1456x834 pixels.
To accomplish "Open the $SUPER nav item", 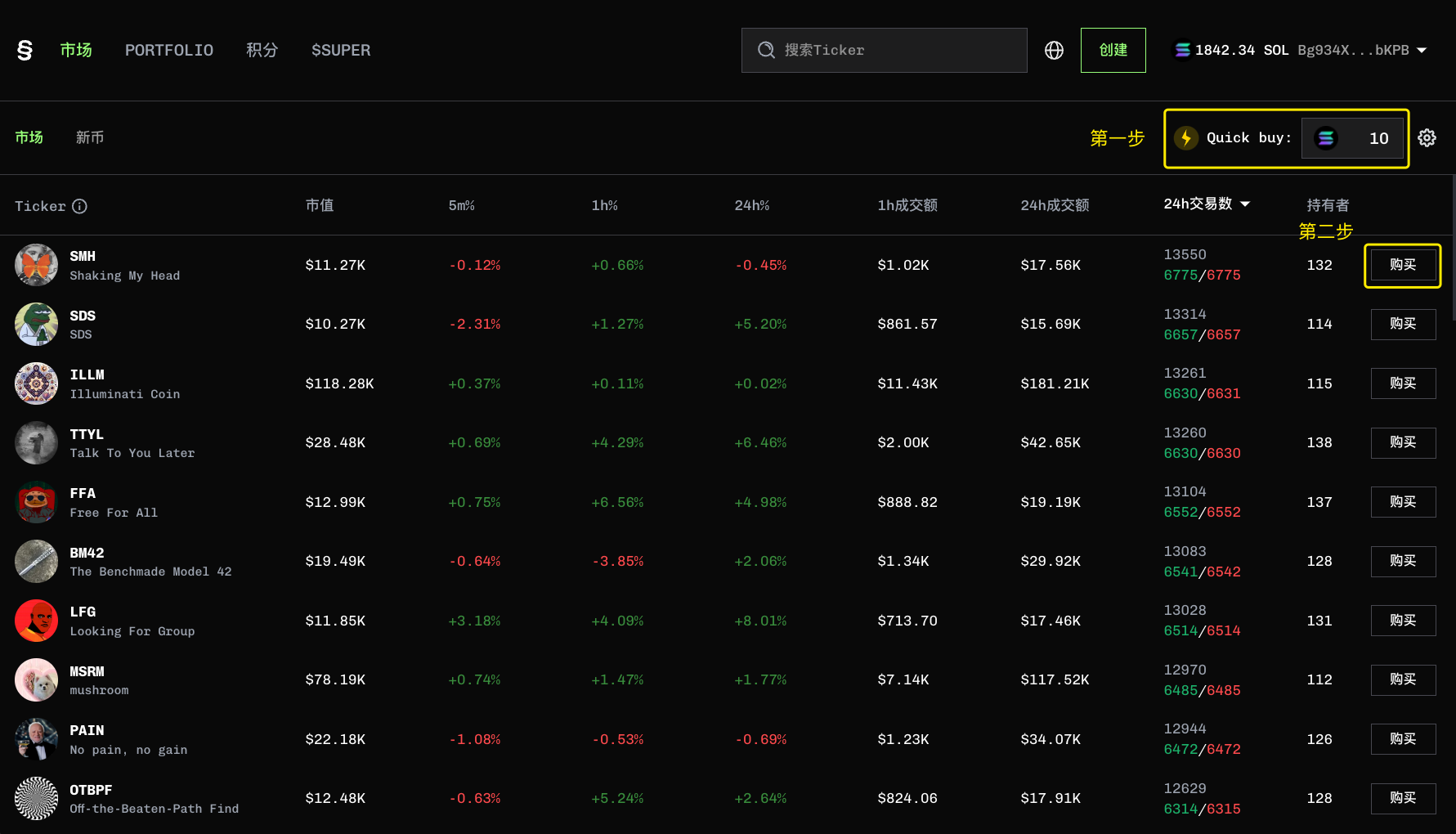I will pos(340,51).
